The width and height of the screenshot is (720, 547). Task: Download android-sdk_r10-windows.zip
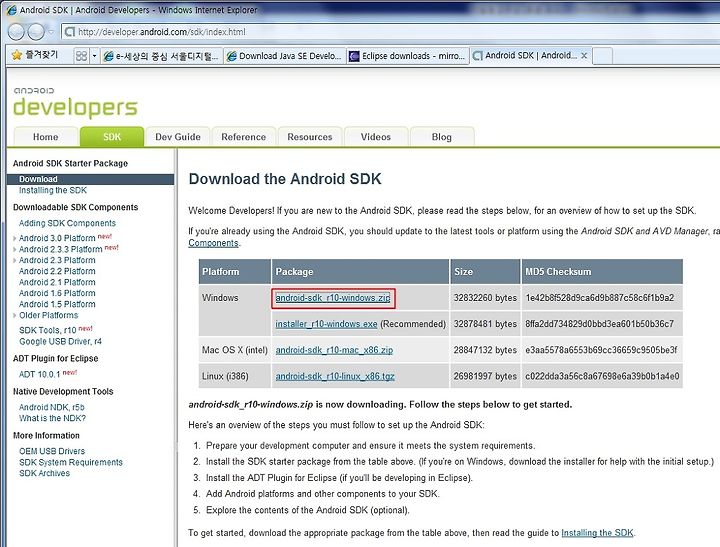click(333, 298)
